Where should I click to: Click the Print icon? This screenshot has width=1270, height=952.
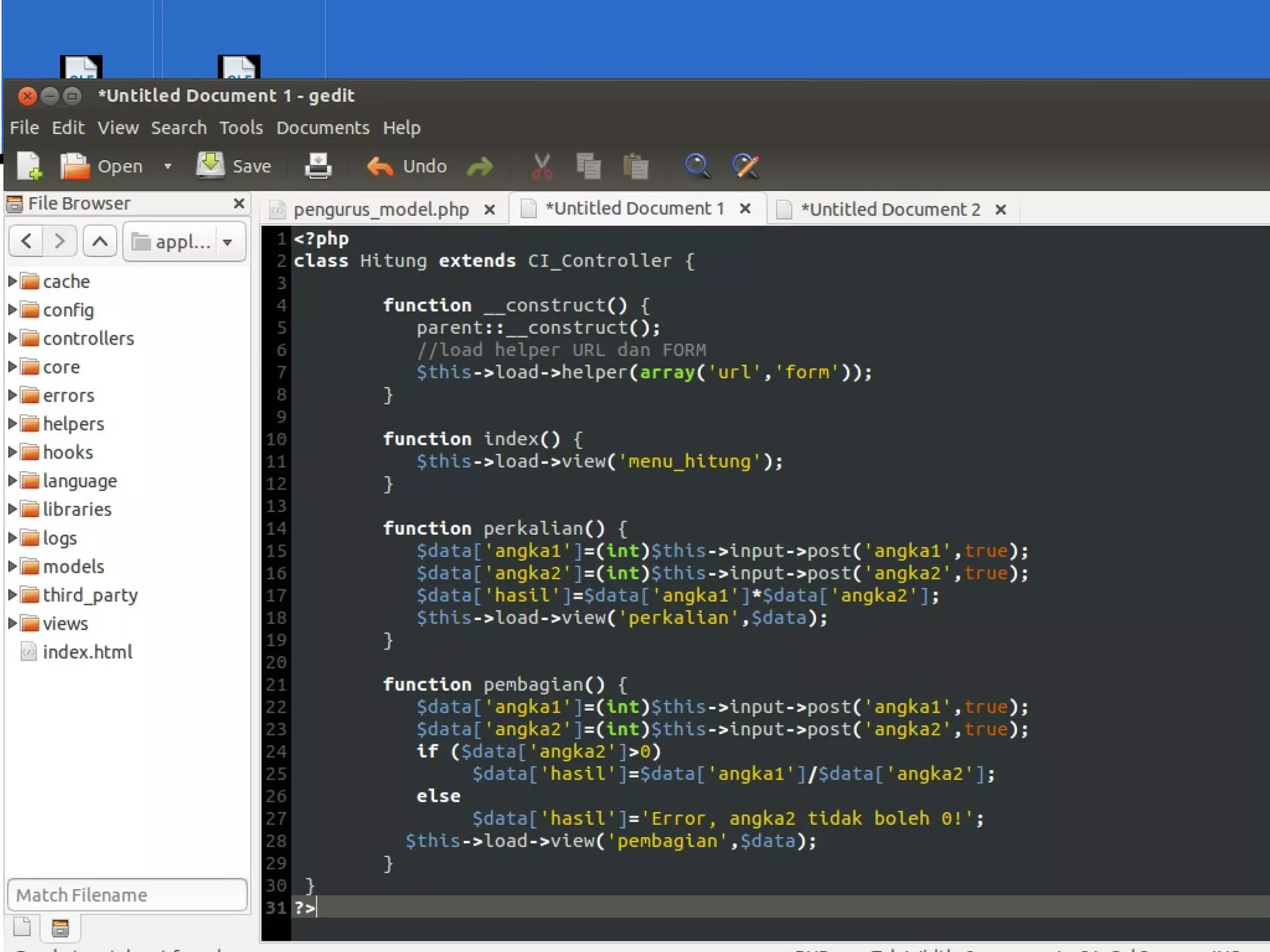(x=318, y=166)
